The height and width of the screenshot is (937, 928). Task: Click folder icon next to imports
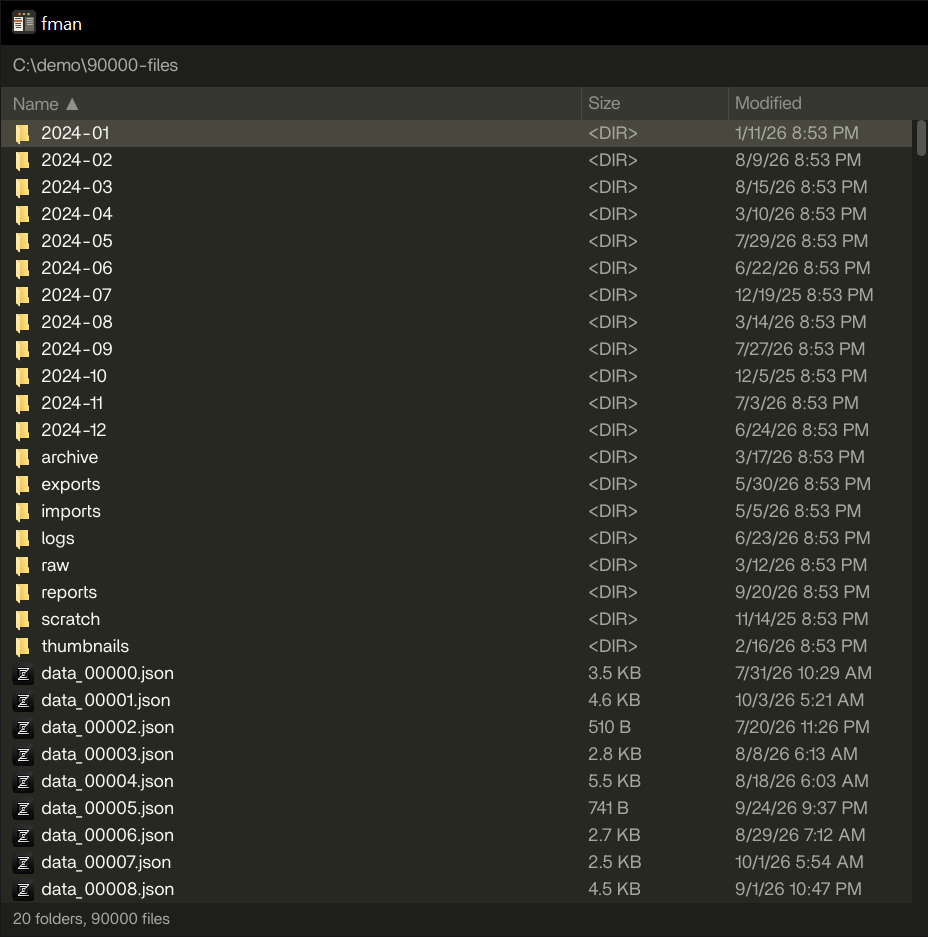tap(22, 512)
